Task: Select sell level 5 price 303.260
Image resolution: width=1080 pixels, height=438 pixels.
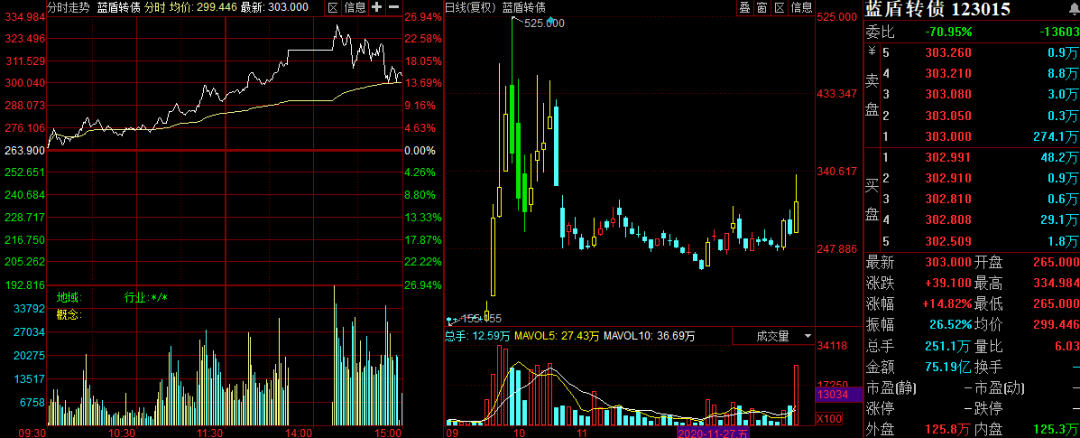Action: tap(949, 52)
